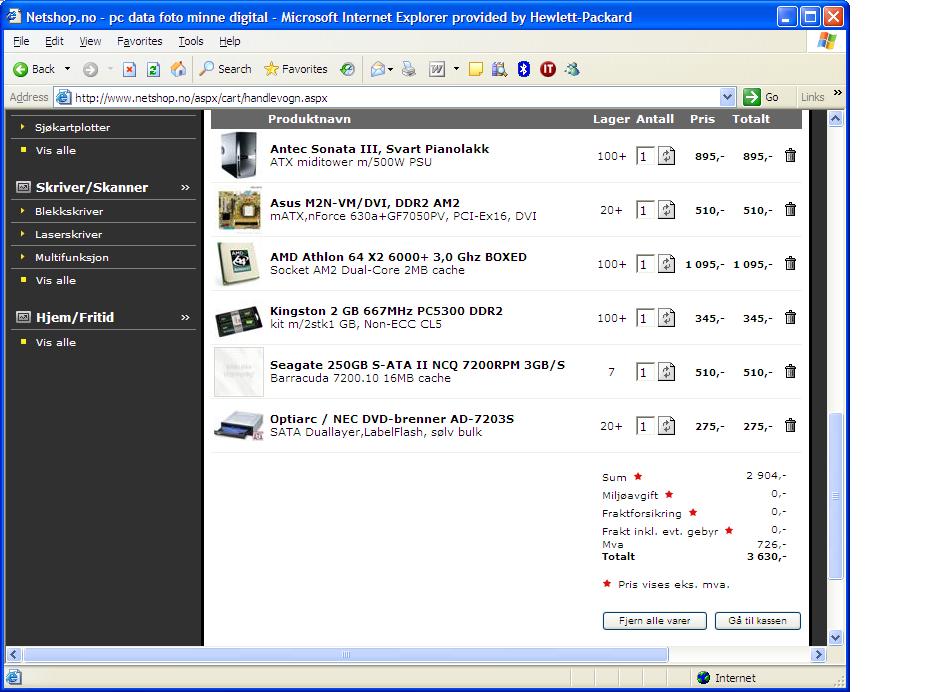Click Fjern alle varer button
Image resolution: width=950 pixels, height=692 pixels.
(x=654, y=620)
